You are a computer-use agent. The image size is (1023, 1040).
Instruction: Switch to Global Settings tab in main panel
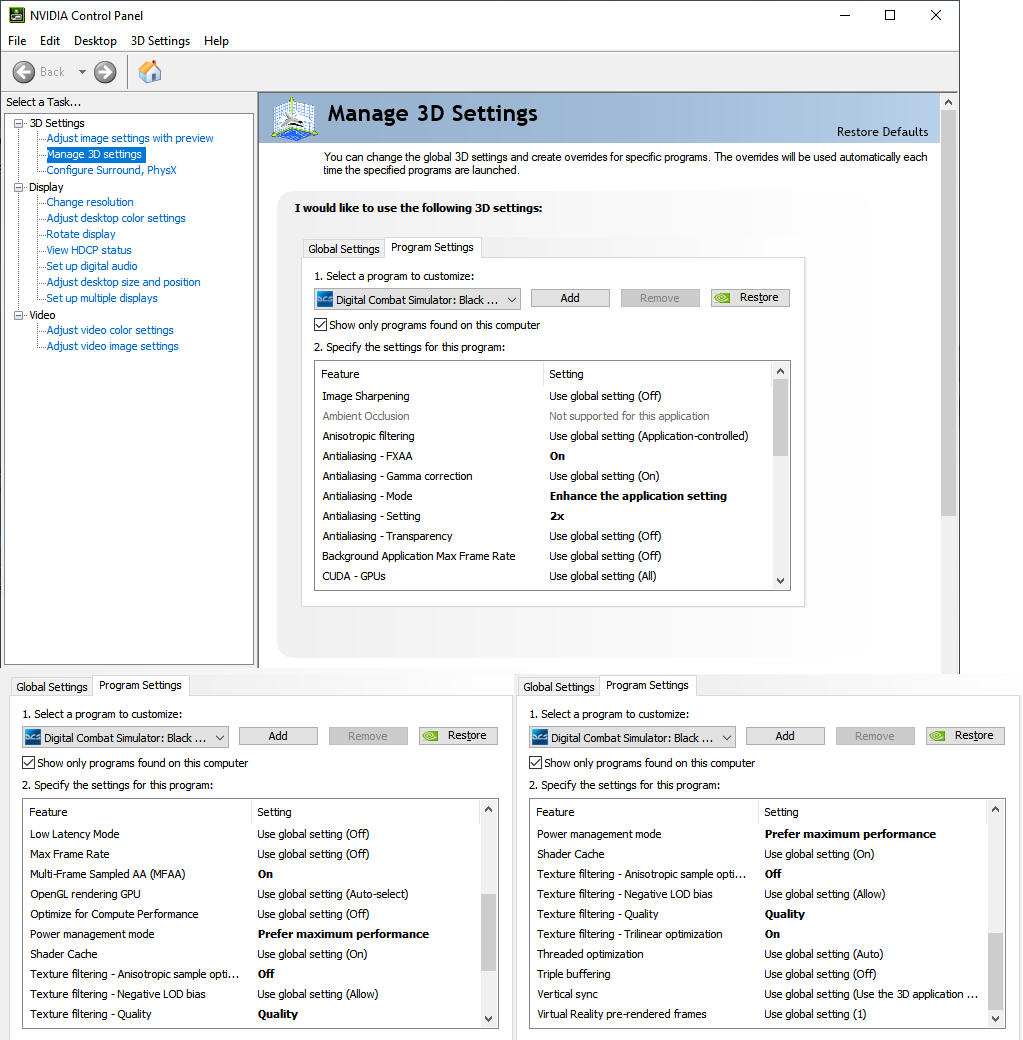[x=344, y=249]
